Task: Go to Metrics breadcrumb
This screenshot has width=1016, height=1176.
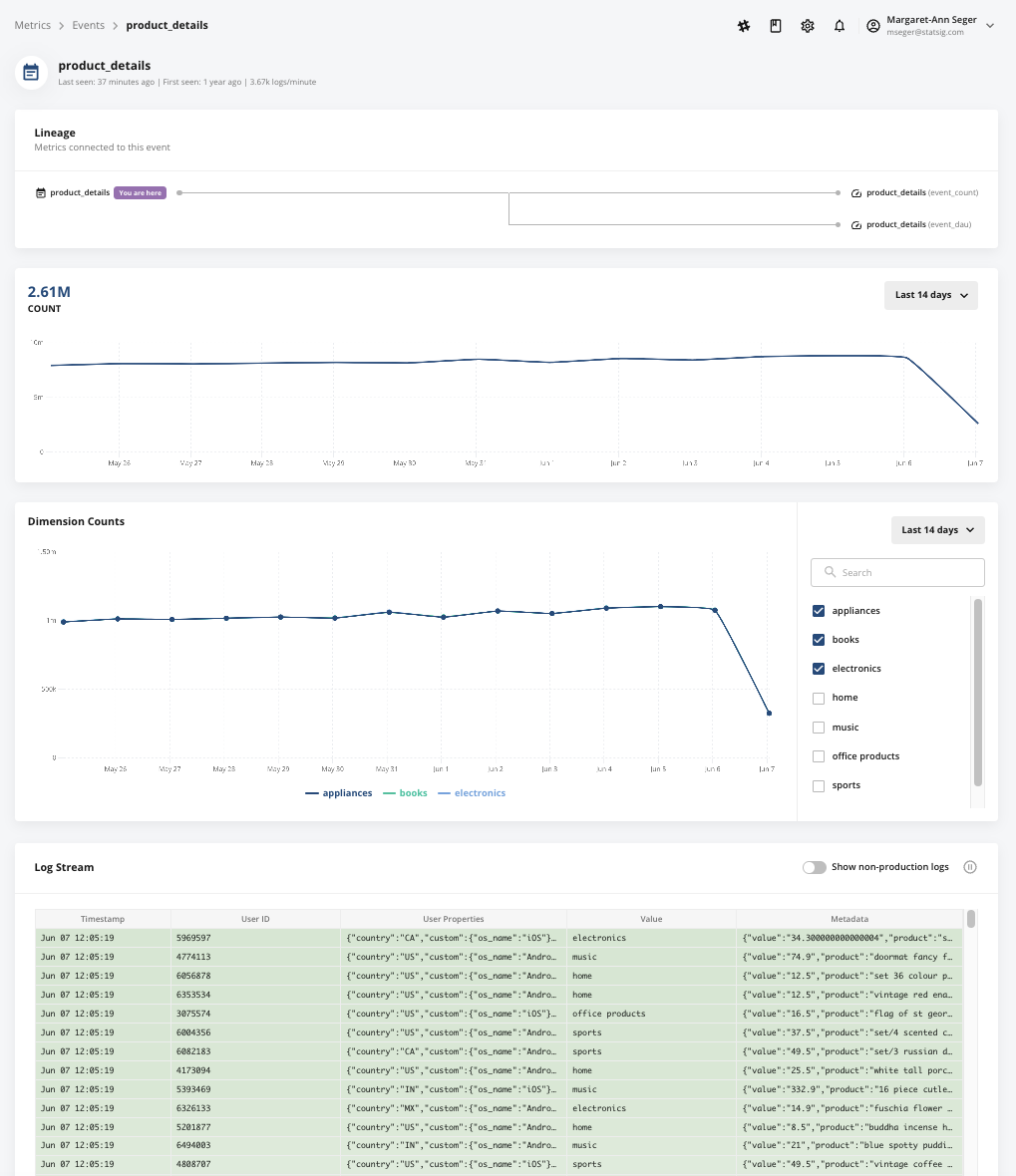Action: (x=32, y=25)
